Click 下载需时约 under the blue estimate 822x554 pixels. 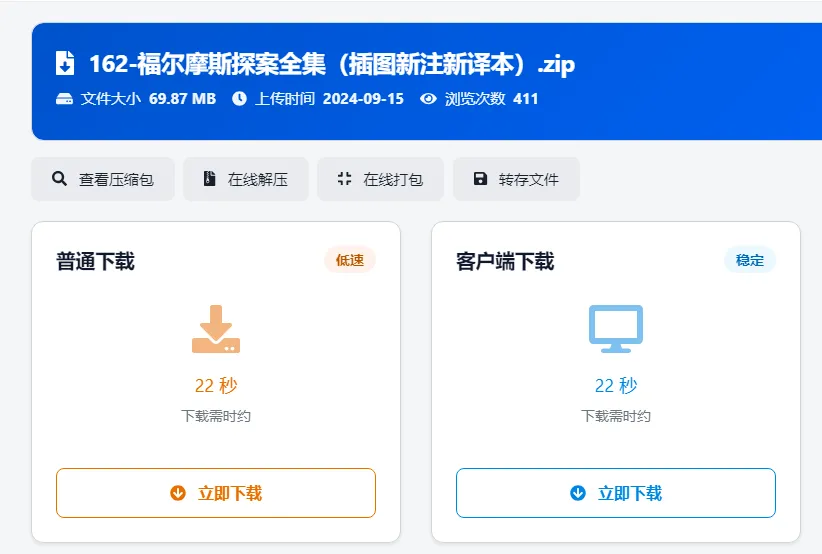pyautogui.click(x=616, y=416)
